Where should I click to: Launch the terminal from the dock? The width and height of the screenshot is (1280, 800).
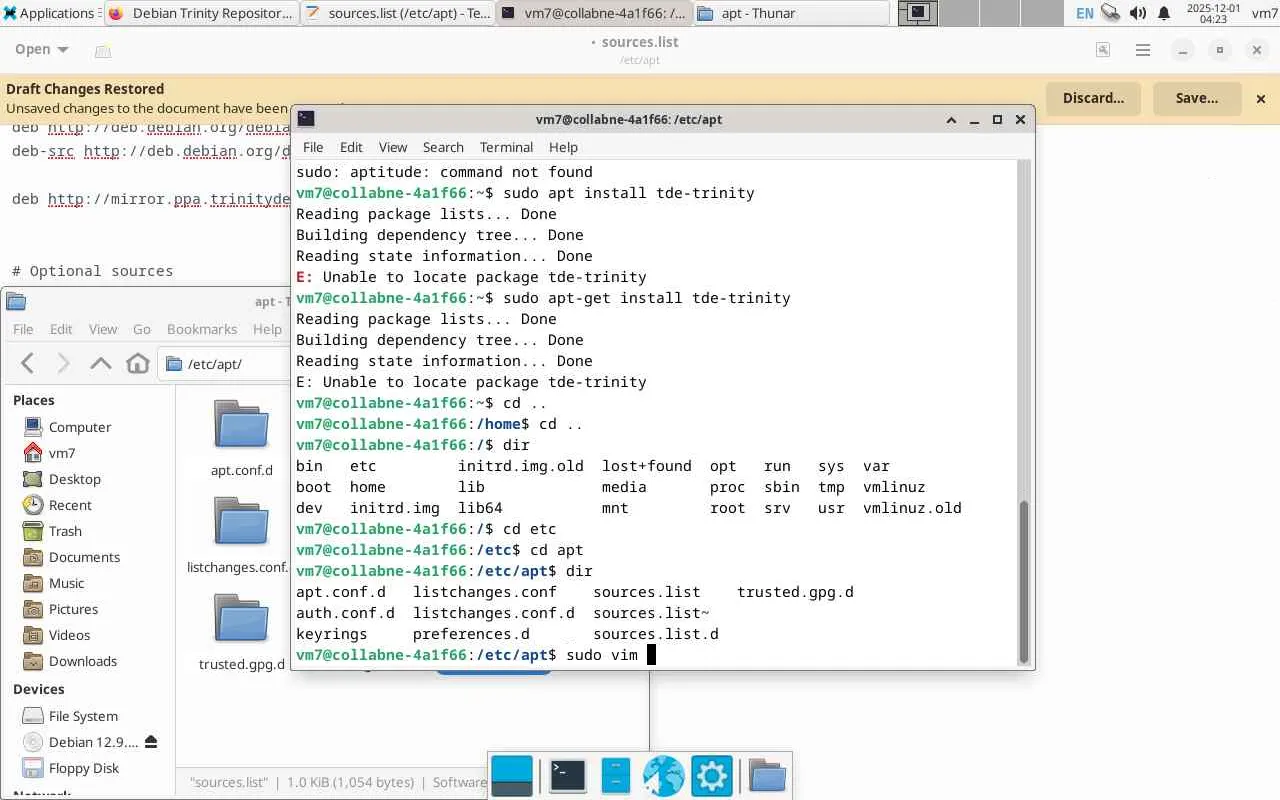point(567,775)
